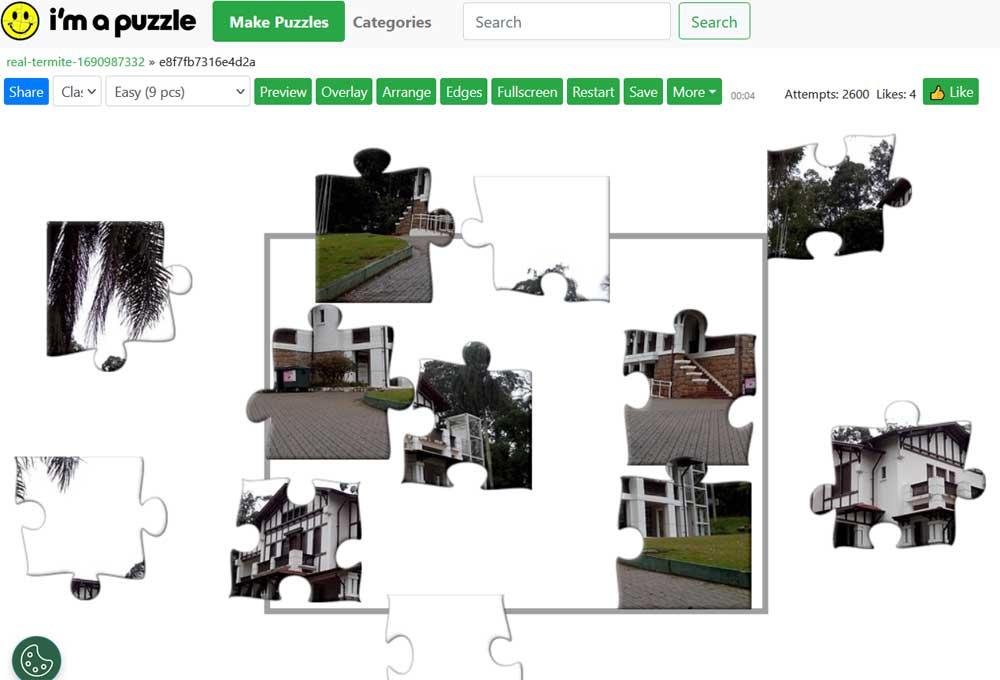Viewport: 1000px width, 680px height.
Task: Open the Make Puzzles page
Action: (x=279, y=22)
